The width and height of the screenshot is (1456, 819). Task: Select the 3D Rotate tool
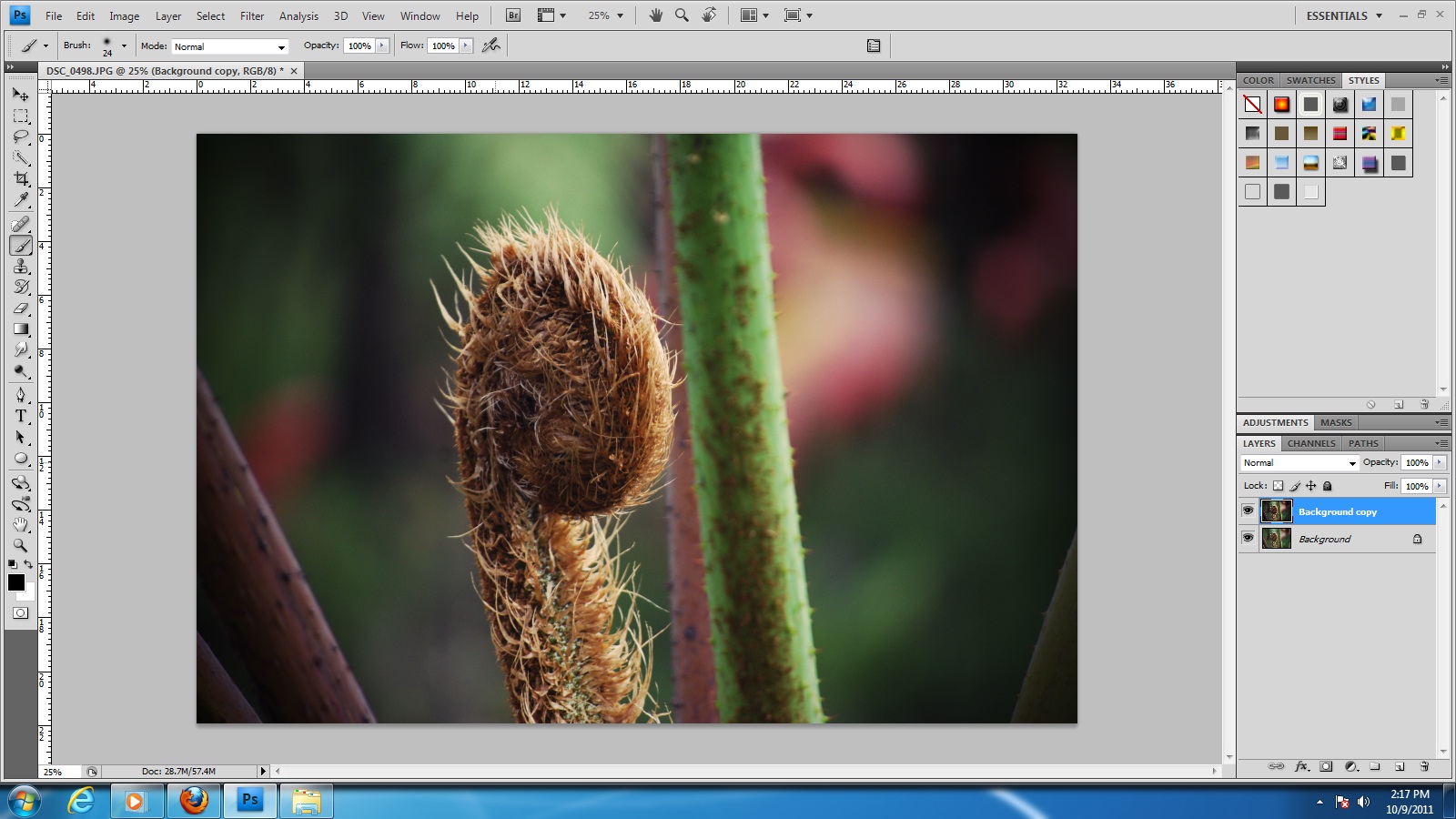point(21,482)
